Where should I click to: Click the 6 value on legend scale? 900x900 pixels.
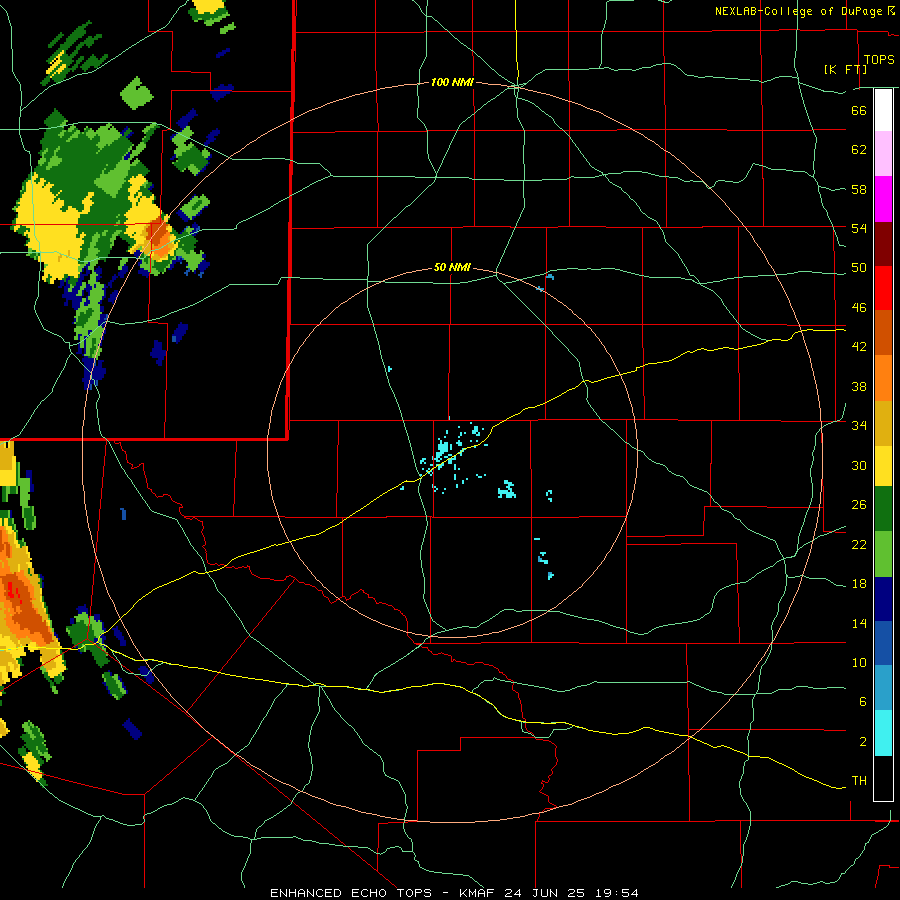(862, 702)
